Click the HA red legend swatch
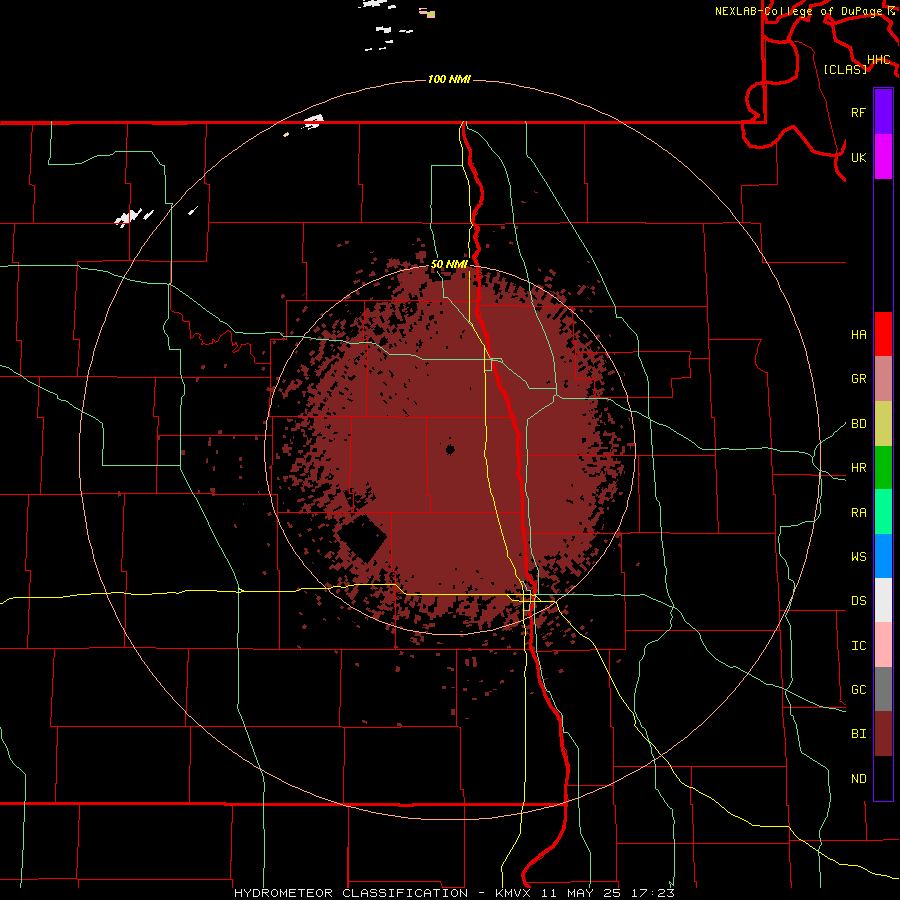The width and height of the screenshot is (900, 900). (x=883, y=334)
